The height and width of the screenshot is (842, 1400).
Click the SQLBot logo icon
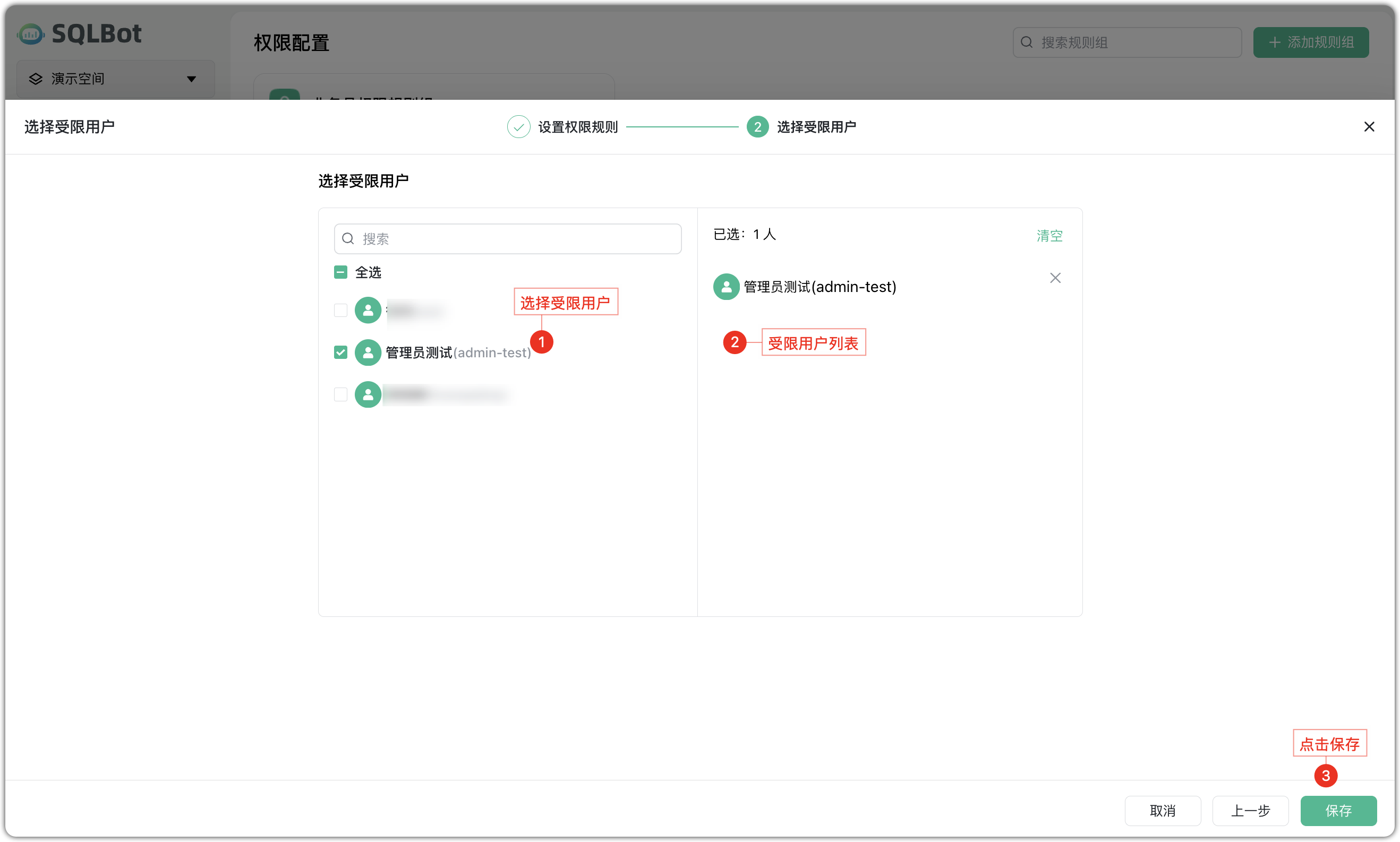coord(31,33)
